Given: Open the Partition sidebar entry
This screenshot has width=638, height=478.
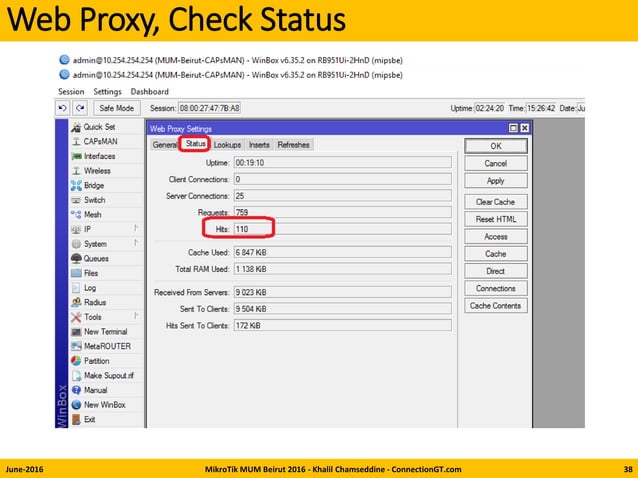Looking at the screenshot, I should [107, 361].
